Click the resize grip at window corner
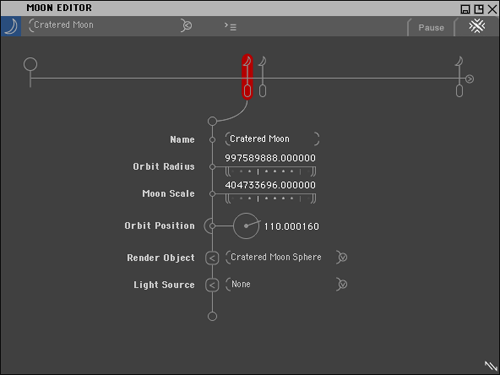The image size is (500, 375). tap(491, 366)
